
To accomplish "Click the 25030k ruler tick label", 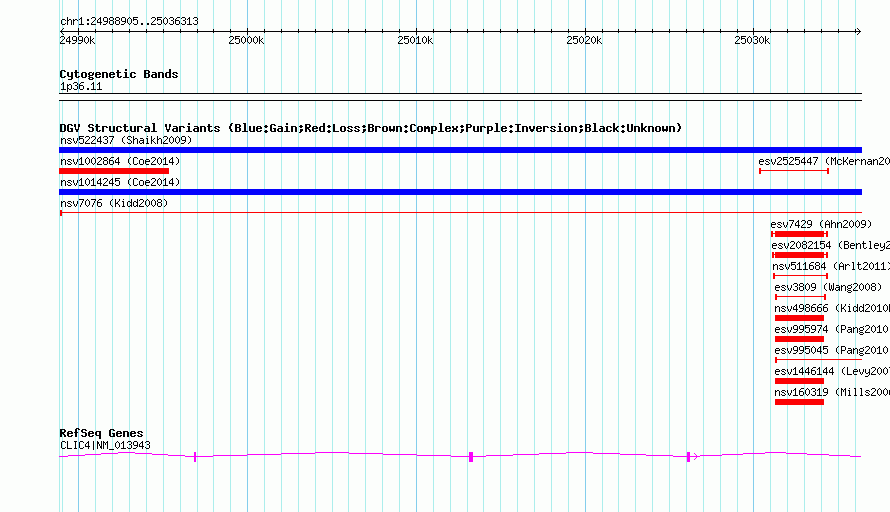I will [x=752, y=40].
